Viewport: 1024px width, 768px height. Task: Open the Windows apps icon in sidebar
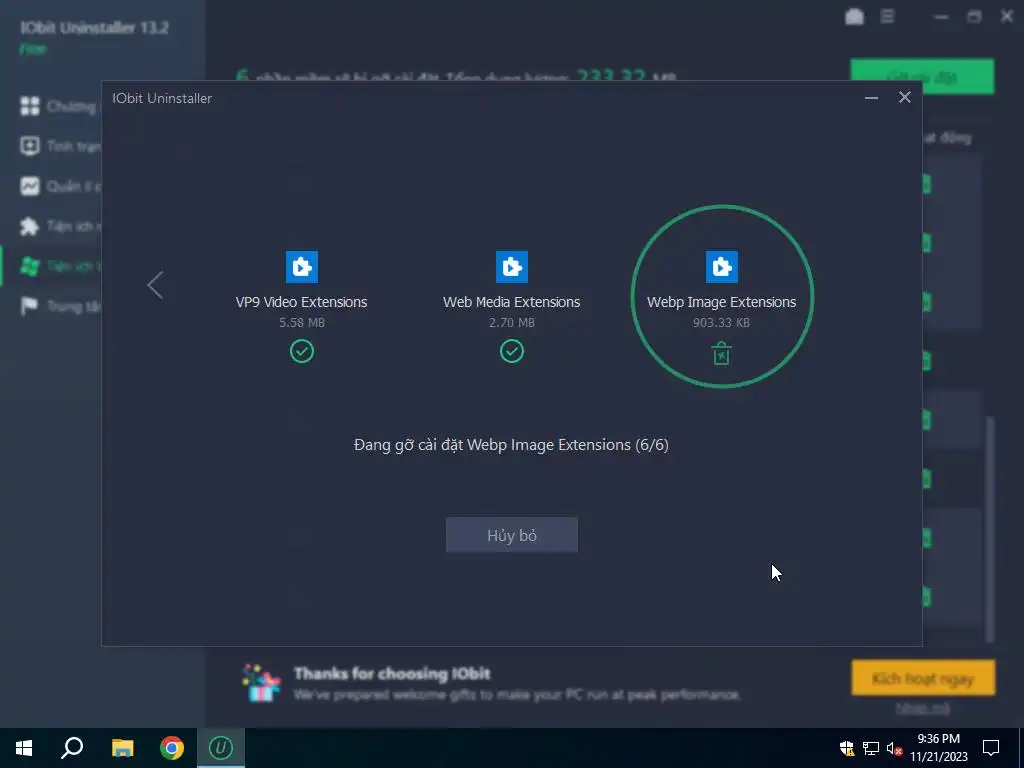29,266
